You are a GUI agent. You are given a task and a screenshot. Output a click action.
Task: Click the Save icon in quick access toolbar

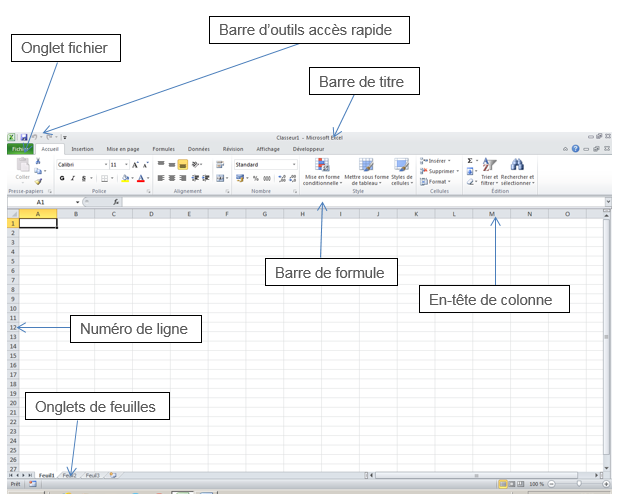[x=23, y=137]
